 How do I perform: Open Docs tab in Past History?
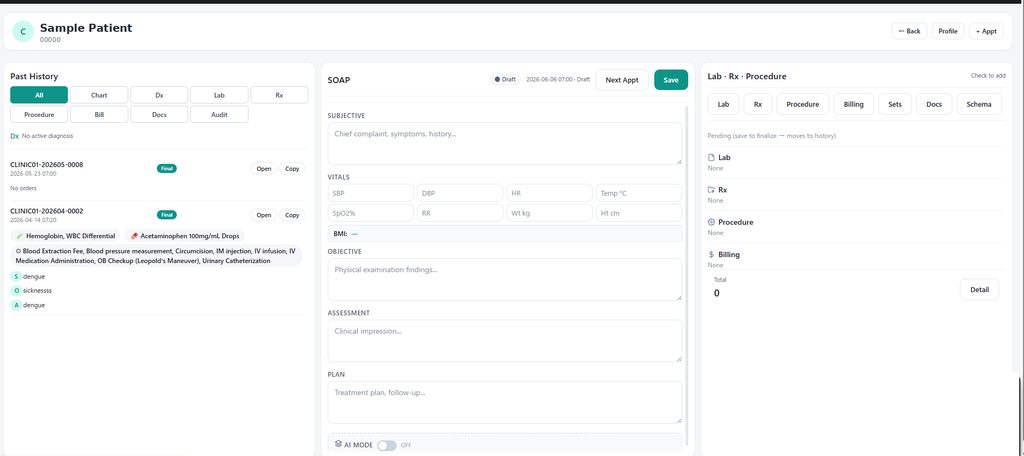159,114
